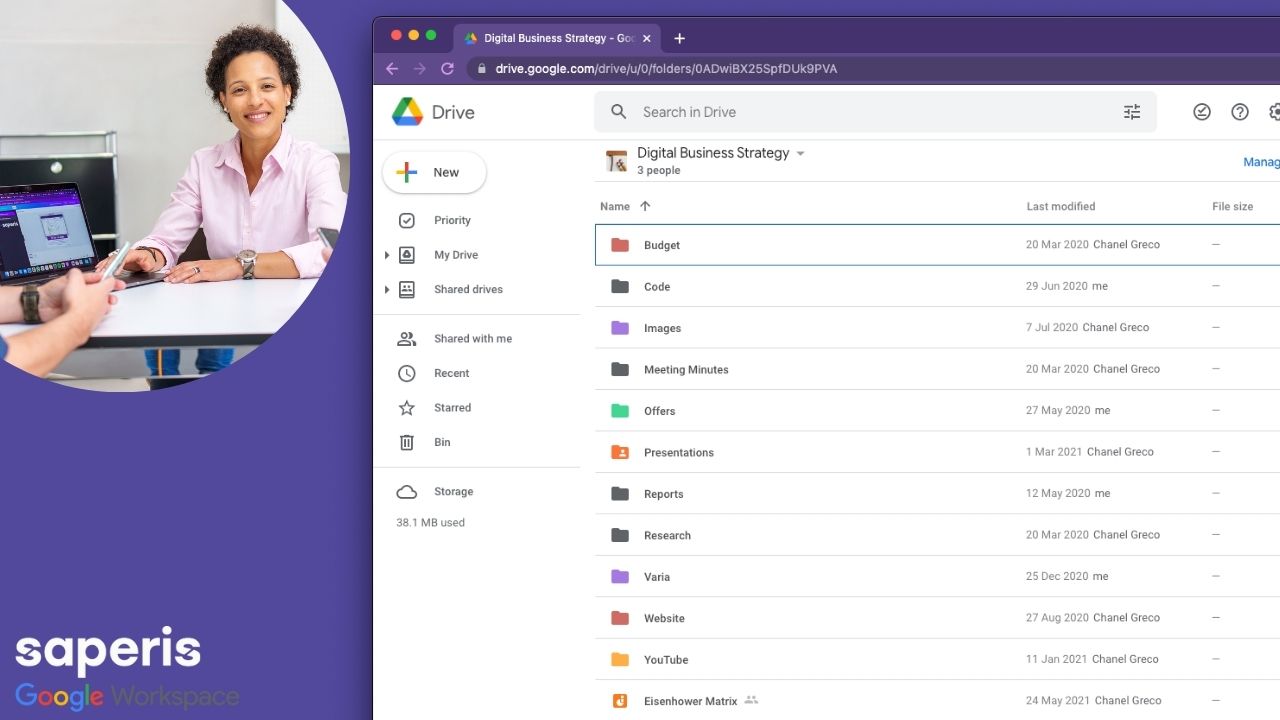Click browser back arrow
The height and width of the screenshot is (720, 1280).
(x=392, y=69)
